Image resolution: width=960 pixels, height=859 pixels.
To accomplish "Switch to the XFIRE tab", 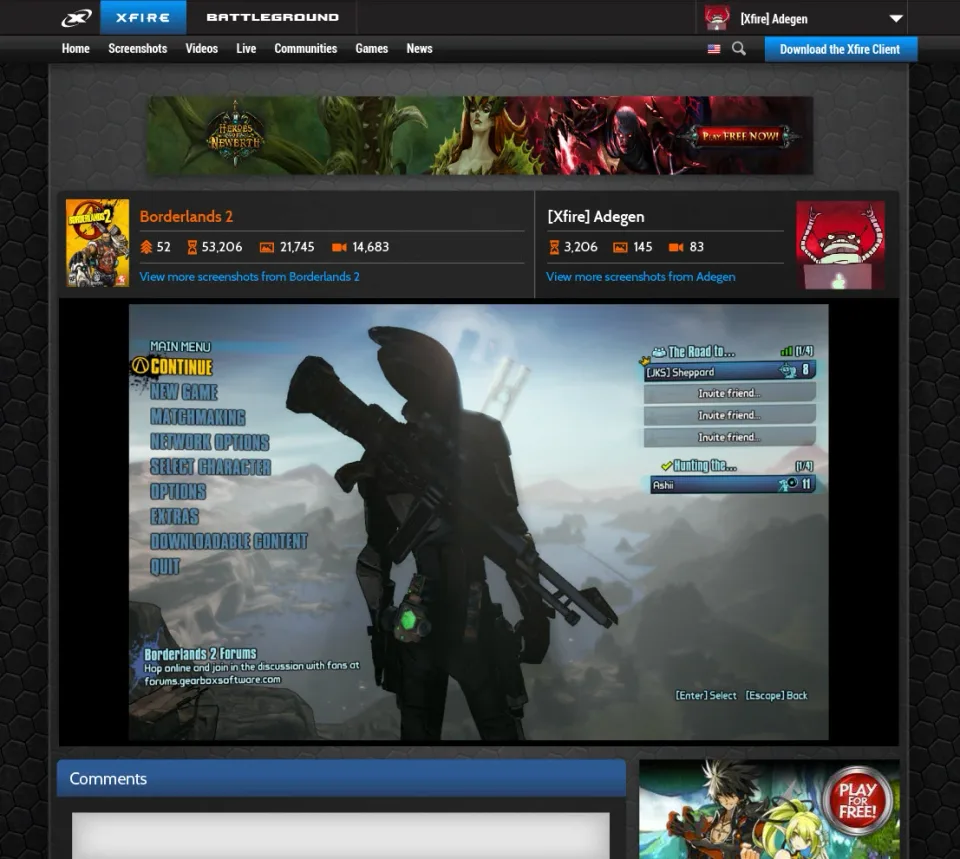I will point(143,17).
